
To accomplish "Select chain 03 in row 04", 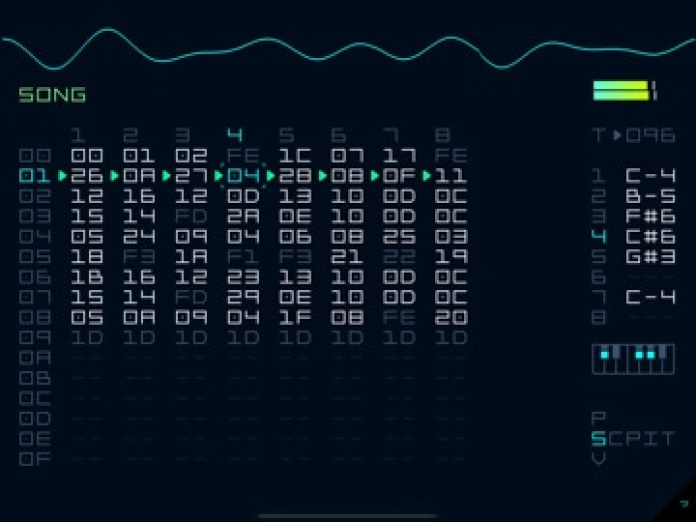I will (x=451, y=237).
